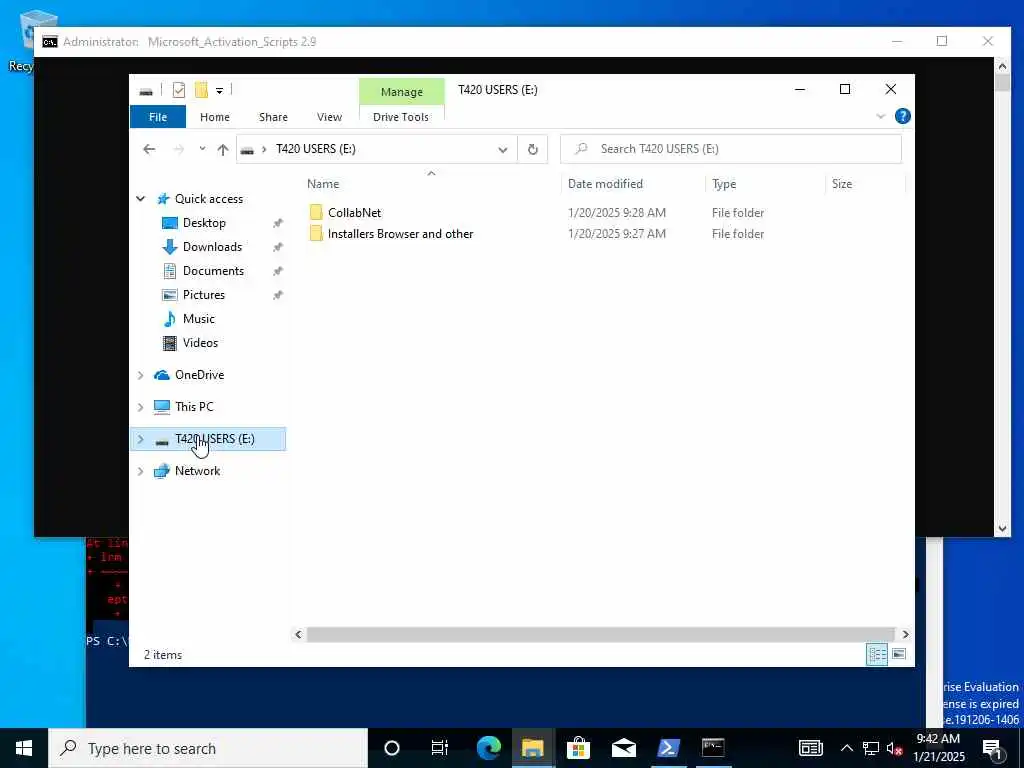Expand the This PC tree node
This screenshot has height=768, width=1024.
click(x=140, y=407)
